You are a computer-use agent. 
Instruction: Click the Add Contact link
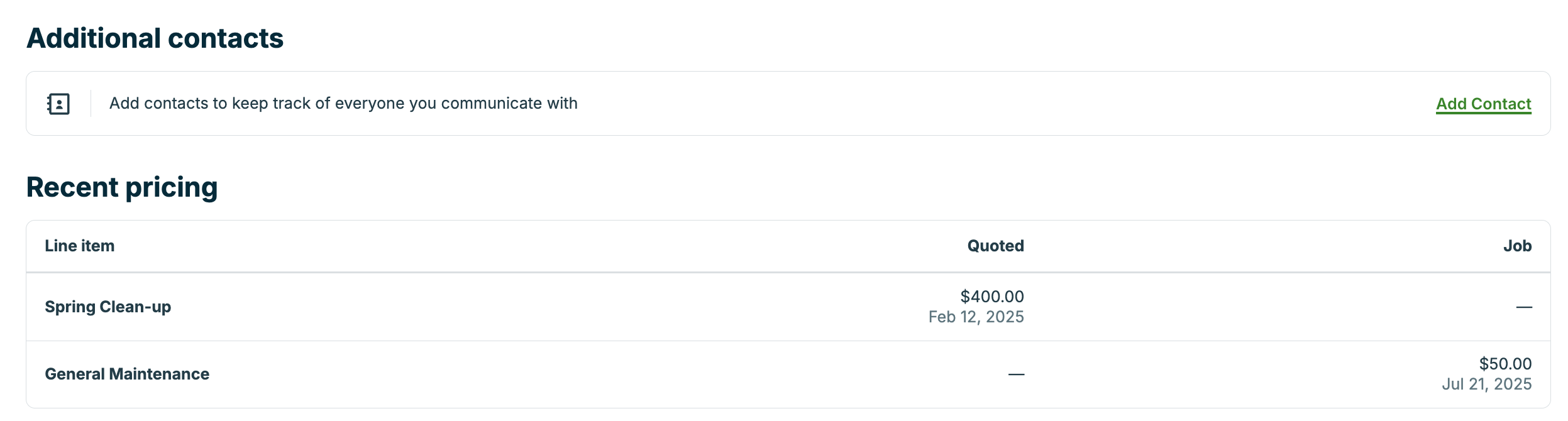coord(1484,104)
